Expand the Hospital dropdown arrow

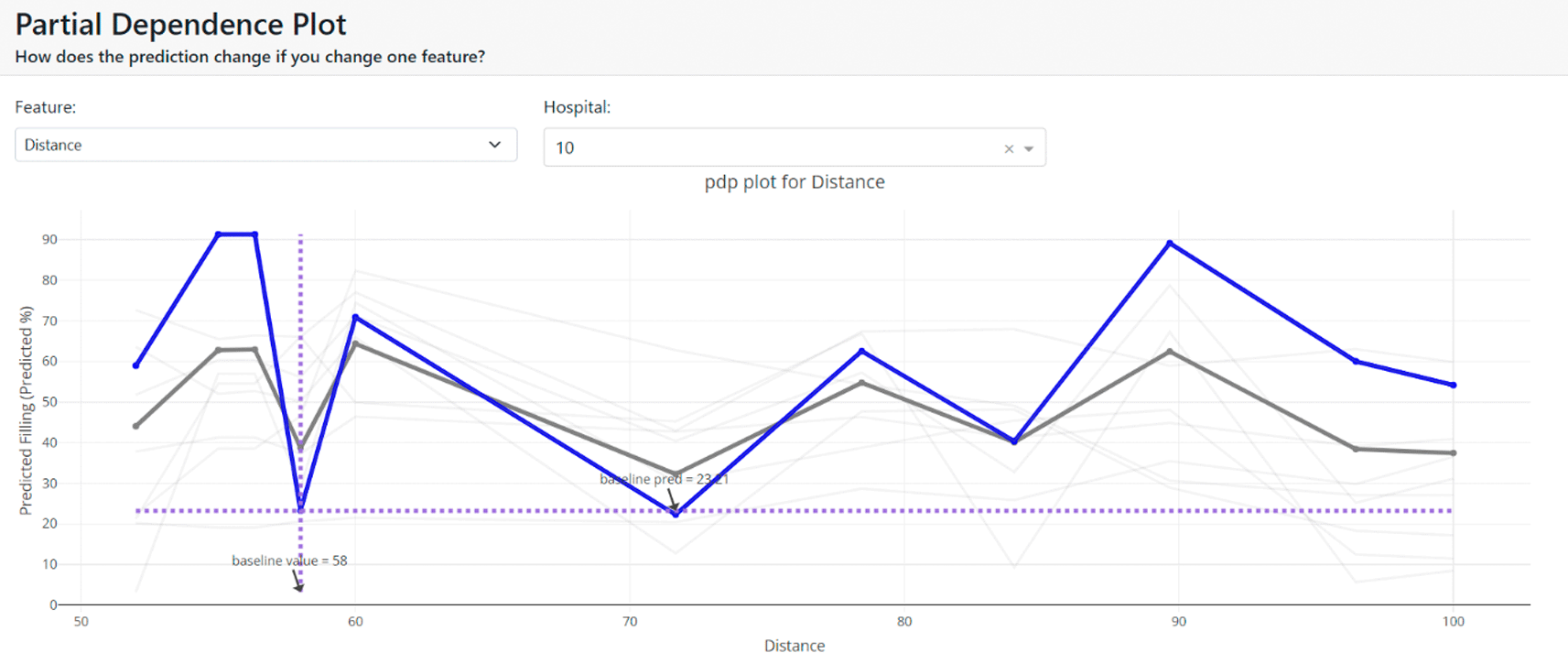[1029, 148]
